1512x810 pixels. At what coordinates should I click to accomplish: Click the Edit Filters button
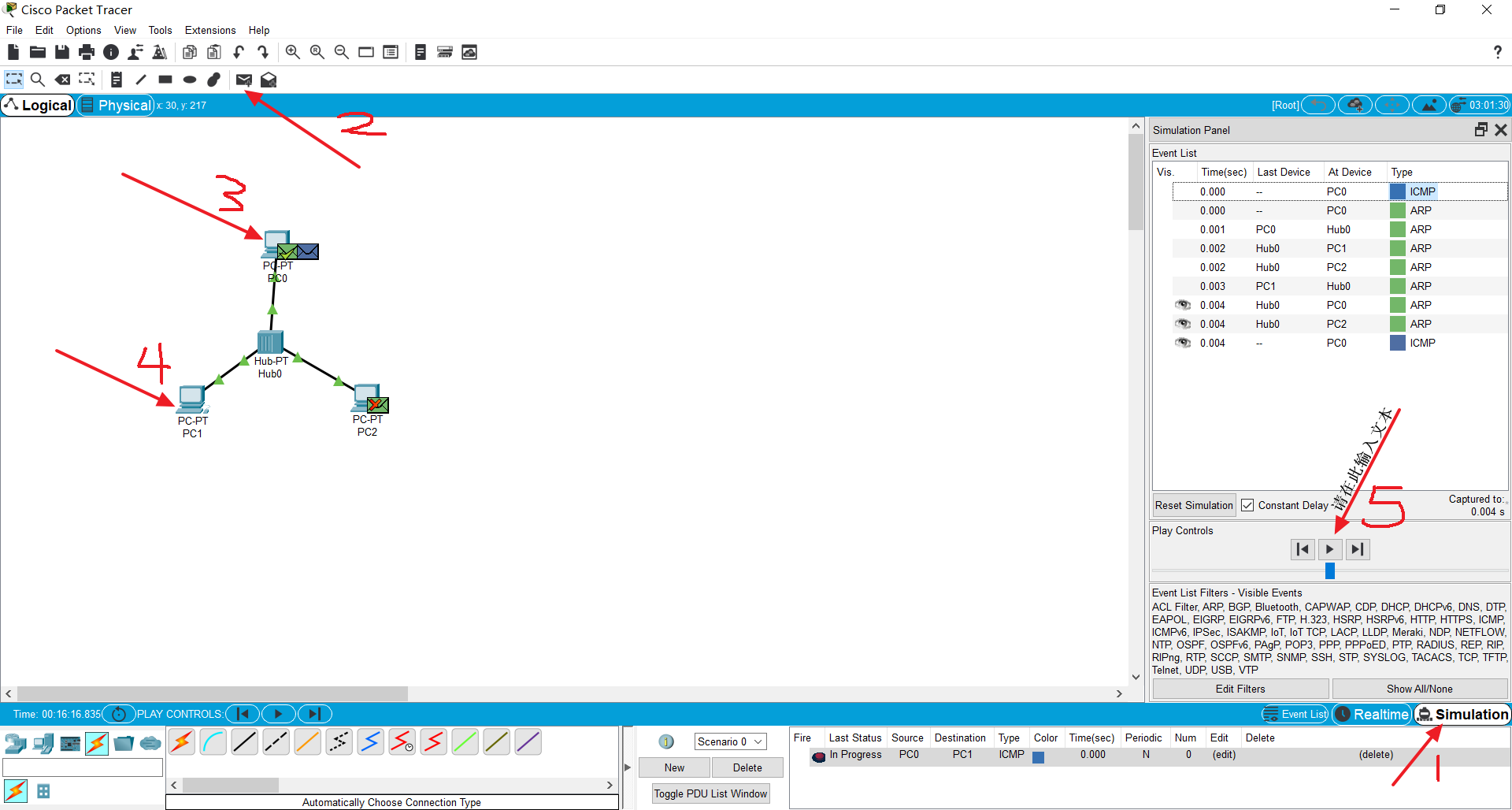[1240, 689]
